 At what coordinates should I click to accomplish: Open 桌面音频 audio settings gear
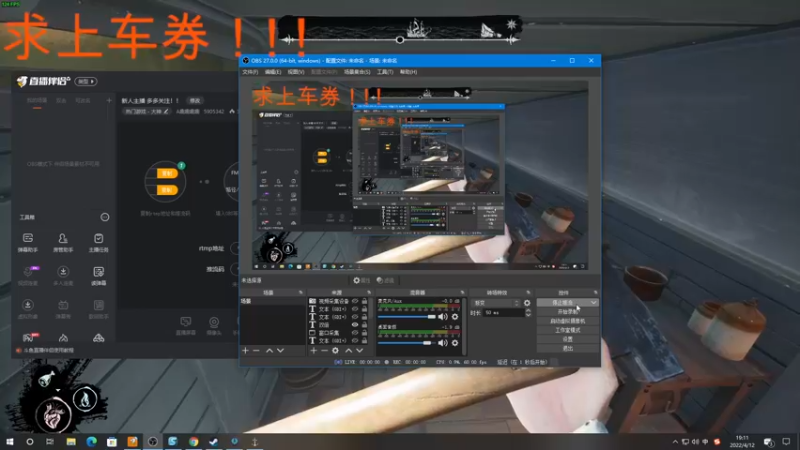coord(455,343)
